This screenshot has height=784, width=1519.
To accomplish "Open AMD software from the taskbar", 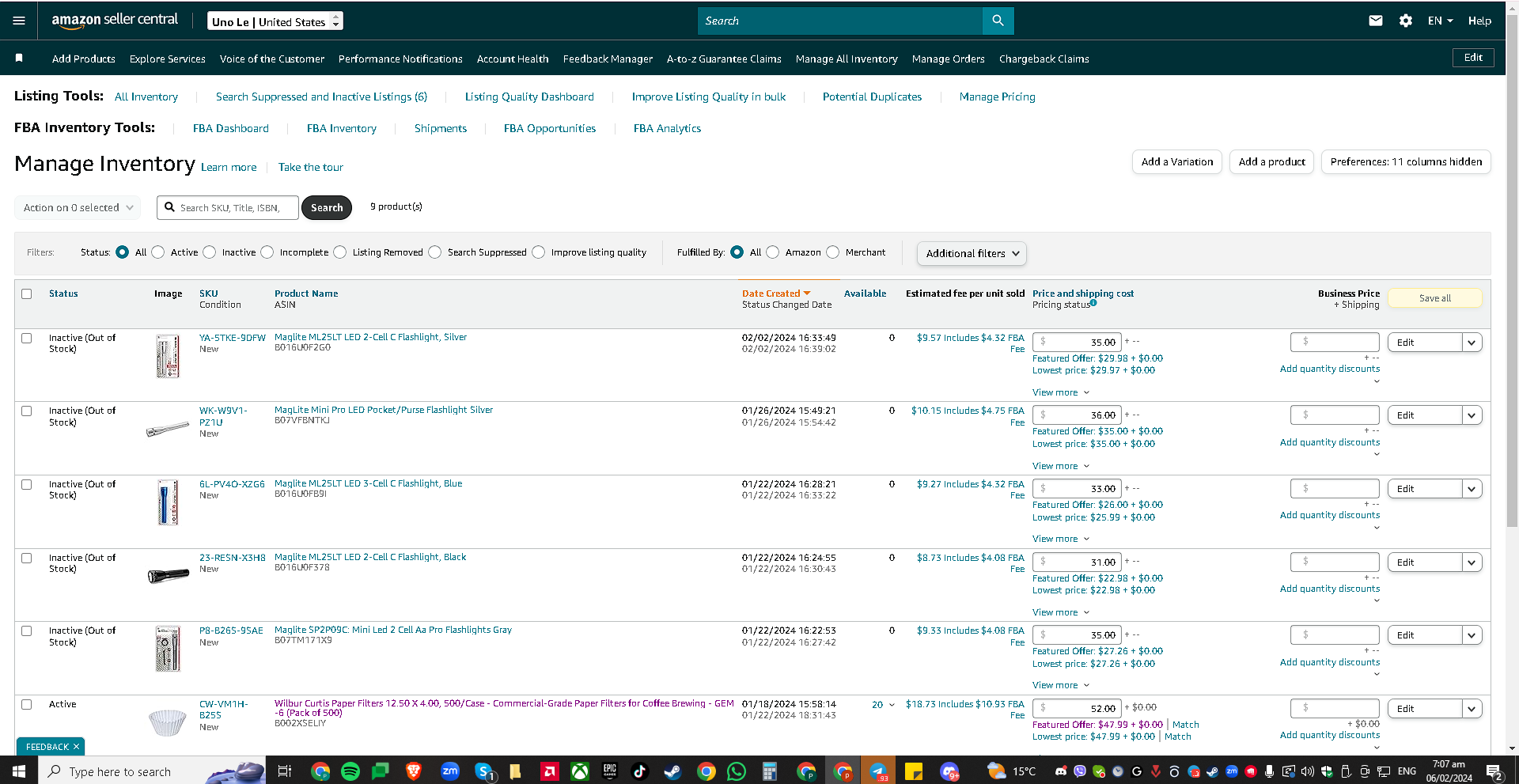I will pyautogui.click(x=549, y=771).
